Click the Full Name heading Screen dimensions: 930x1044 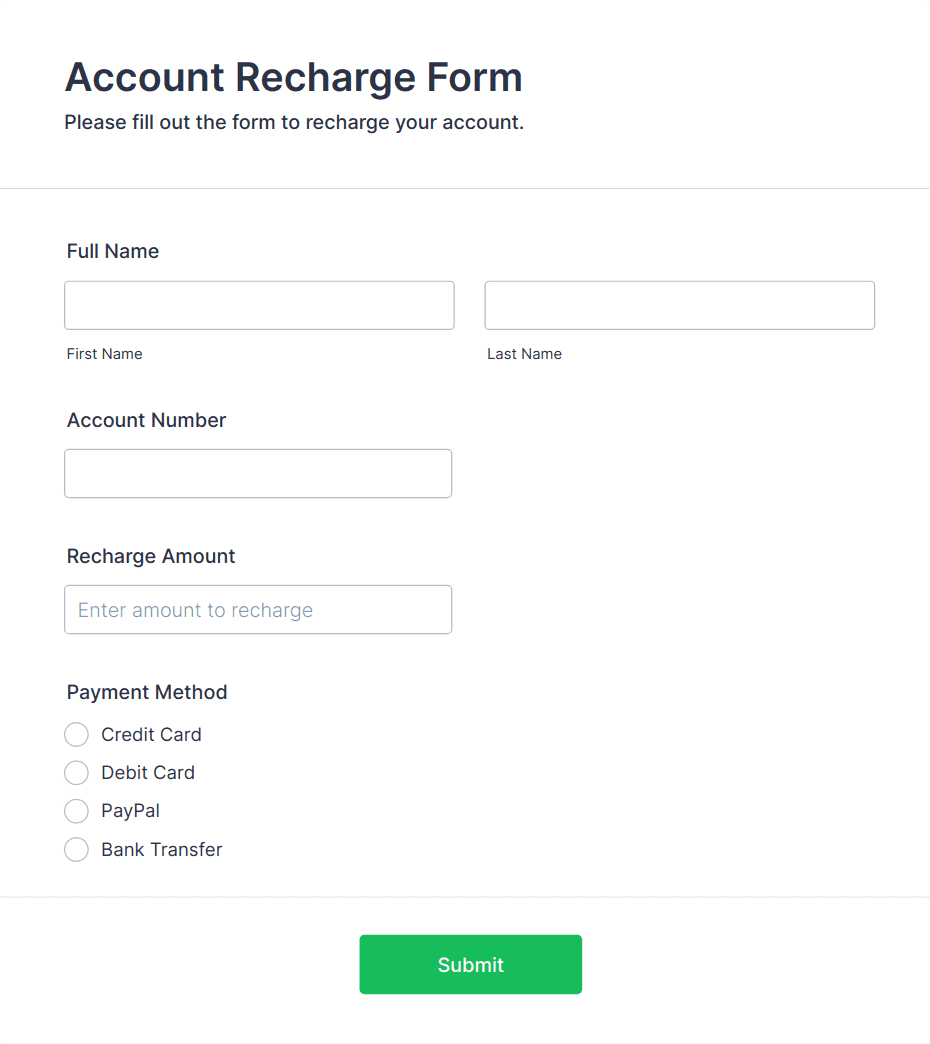(112, 251)
